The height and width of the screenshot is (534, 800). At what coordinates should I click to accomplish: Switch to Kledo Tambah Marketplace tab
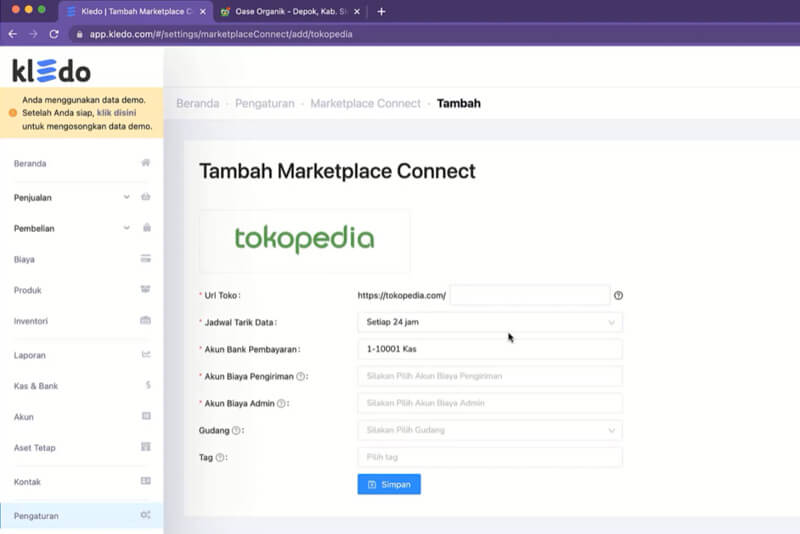click(x=135, y=11)
